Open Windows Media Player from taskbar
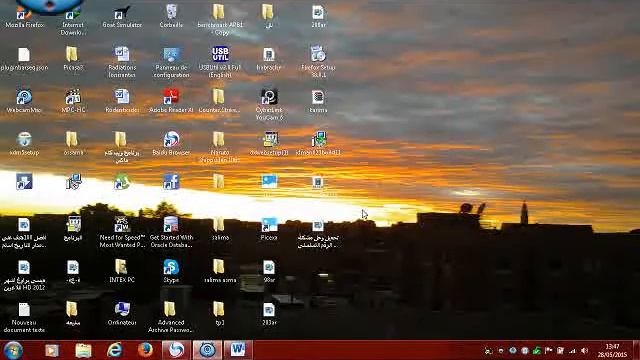Screen dimensions: 640x360 coord(52,350)
